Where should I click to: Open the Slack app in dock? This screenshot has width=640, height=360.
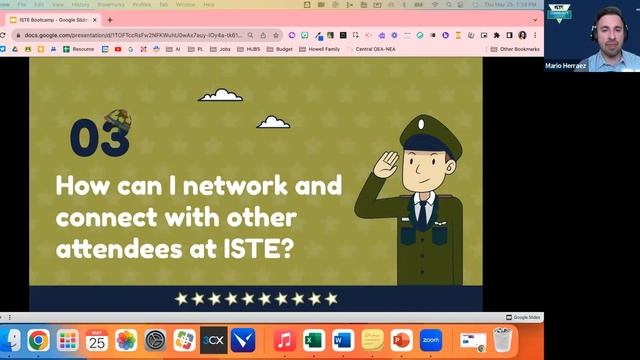coord(184,340)
